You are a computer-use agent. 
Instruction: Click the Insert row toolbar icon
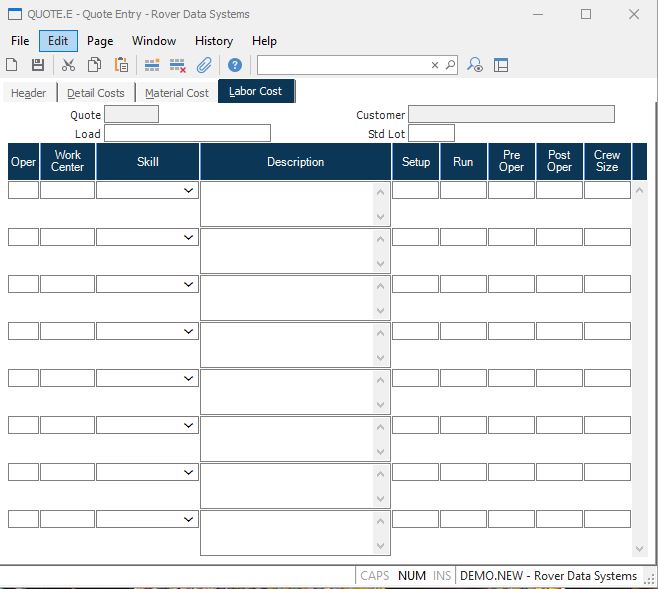152,65
